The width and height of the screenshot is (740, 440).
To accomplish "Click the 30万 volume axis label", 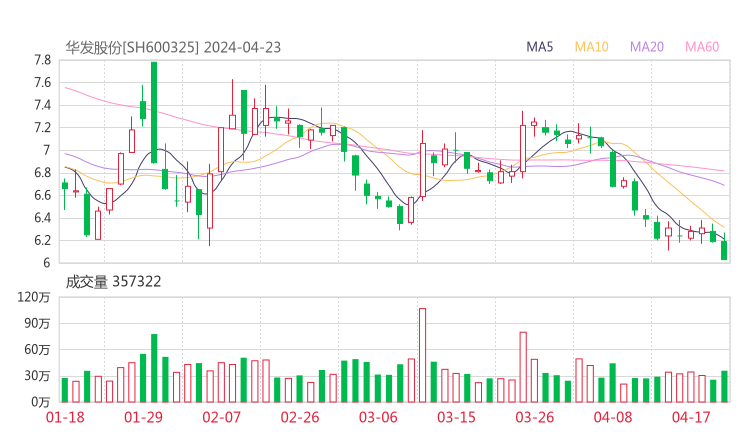I will pos(37,376).
